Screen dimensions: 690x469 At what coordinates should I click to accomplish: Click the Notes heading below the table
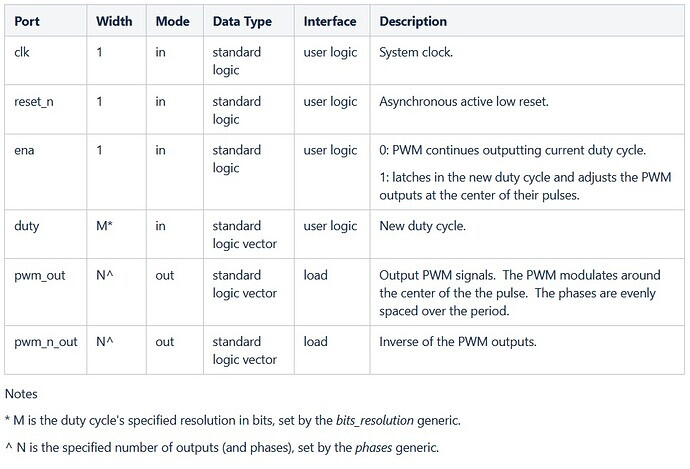(x=23, y=394)
